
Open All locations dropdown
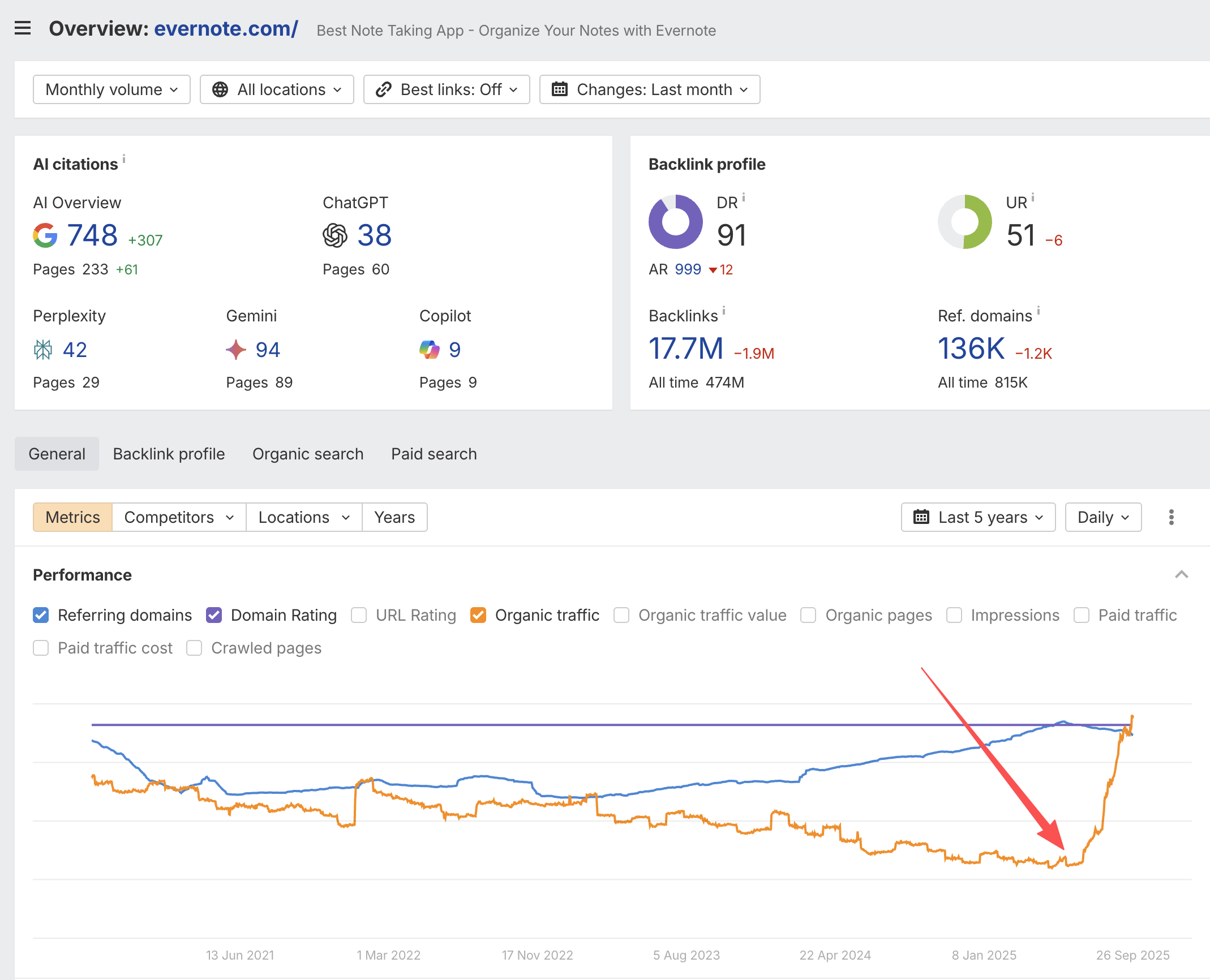pos(277,89)
